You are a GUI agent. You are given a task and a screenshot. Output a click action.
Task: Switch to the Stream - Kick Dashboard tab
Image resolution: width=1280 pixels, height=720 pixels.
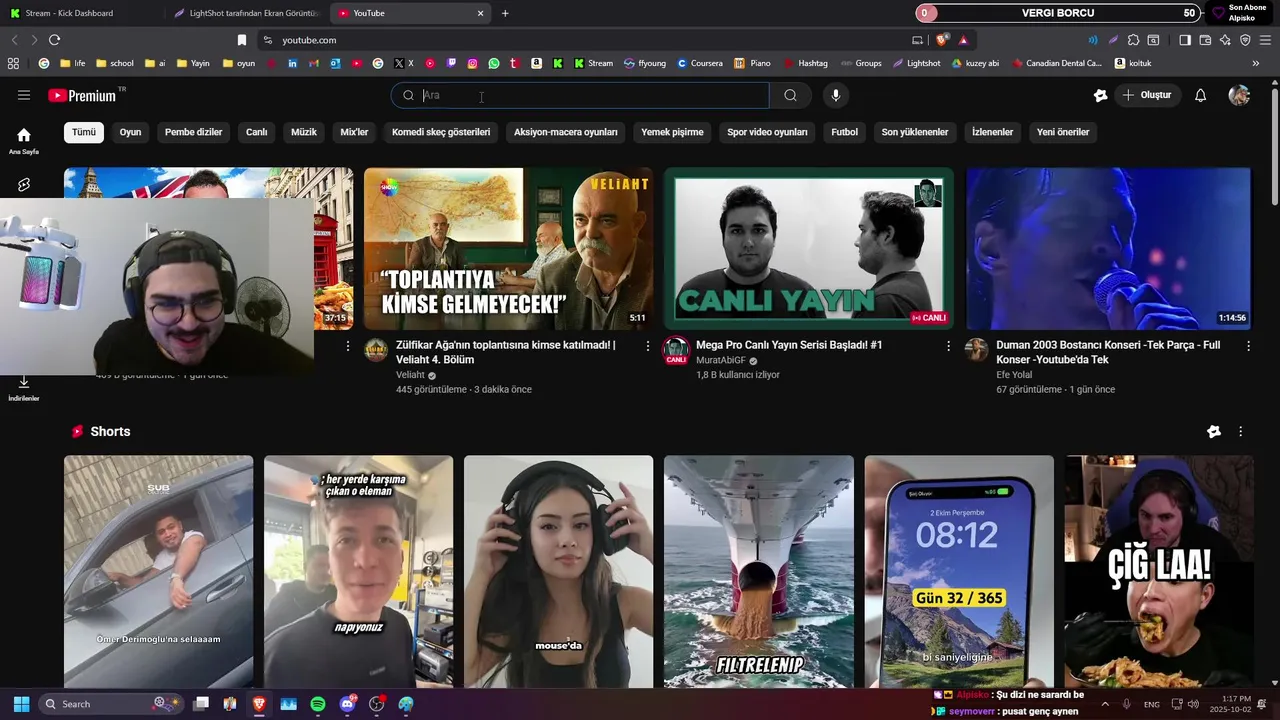[80, 13]
